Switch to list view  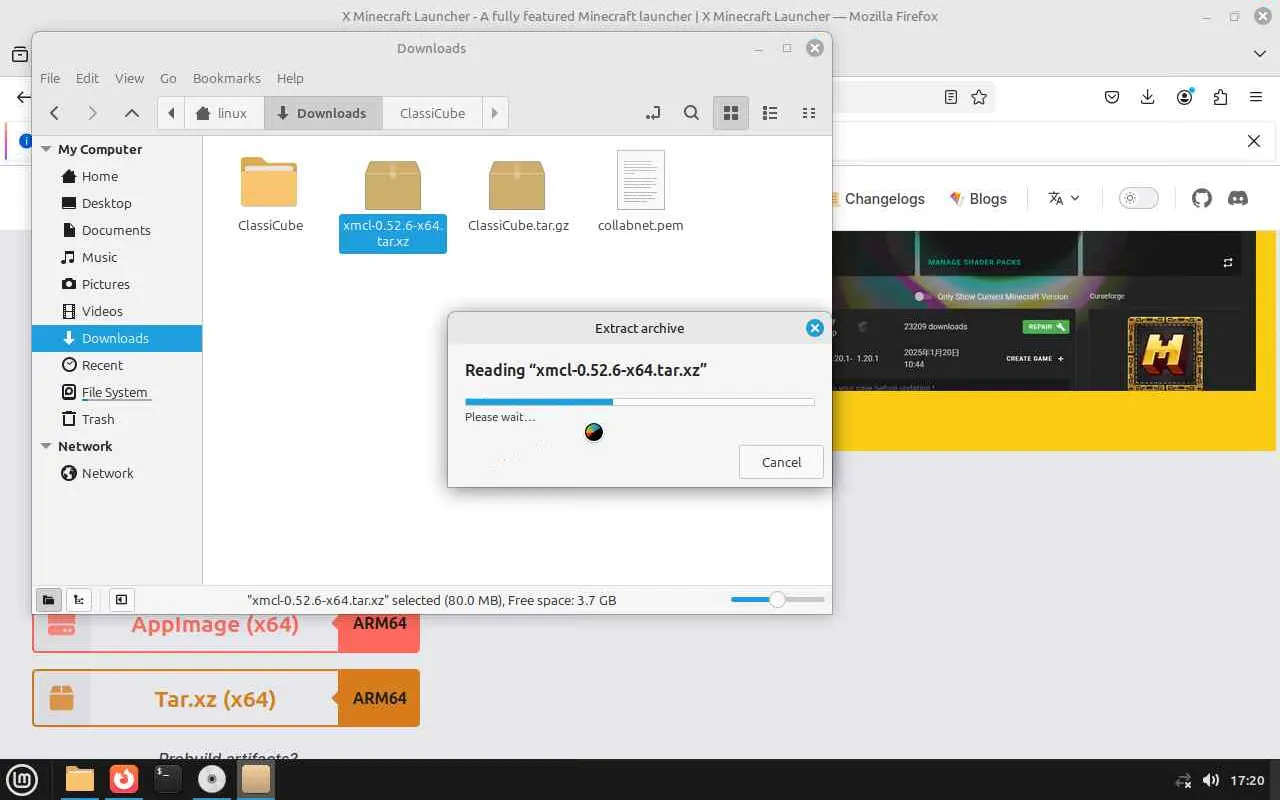coord(770,113)
